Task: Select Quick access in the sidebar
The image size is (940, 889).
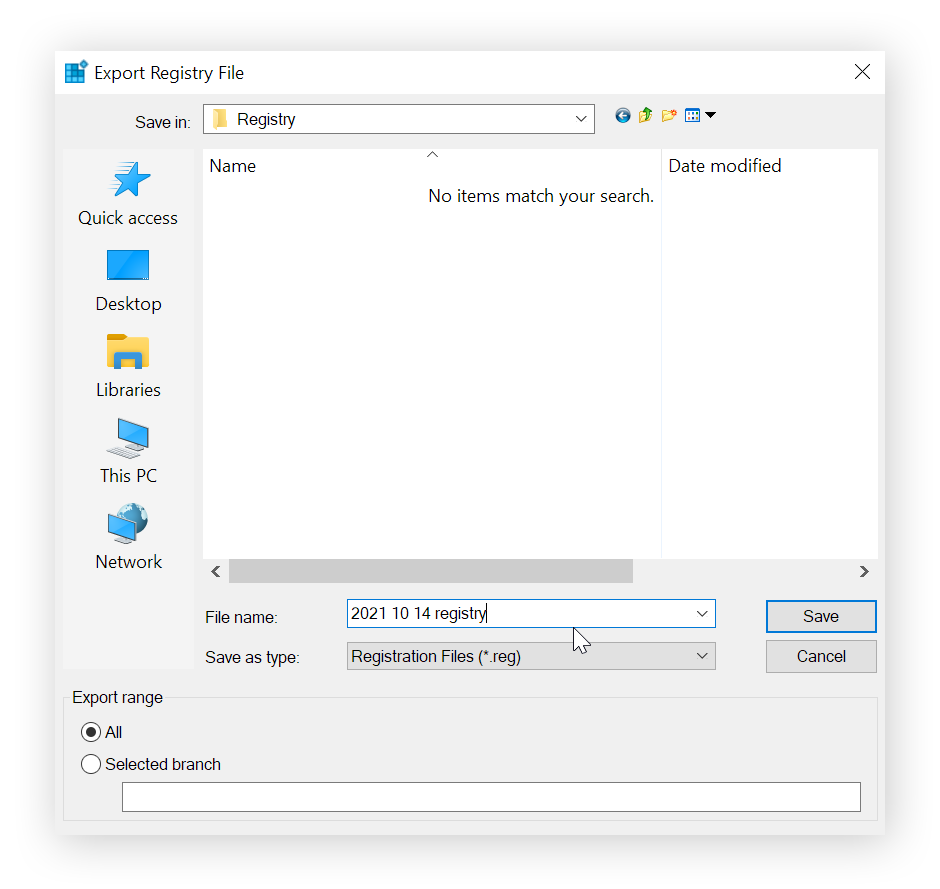Action: (x=127, y=193)
